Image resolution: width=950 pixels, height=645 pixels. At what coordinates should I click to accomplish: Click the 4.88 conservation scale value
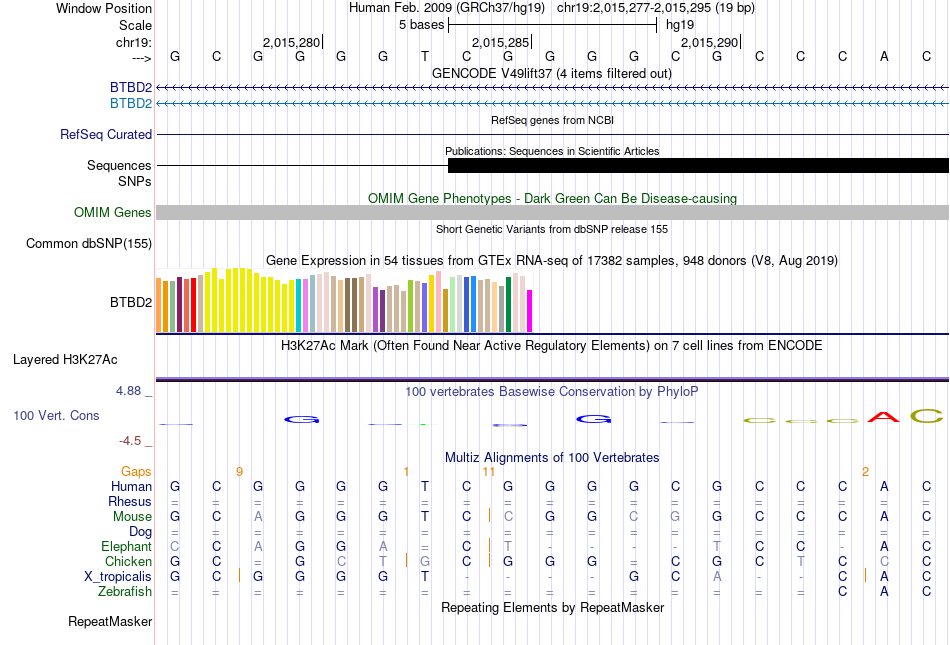click(x=128, y=391)
